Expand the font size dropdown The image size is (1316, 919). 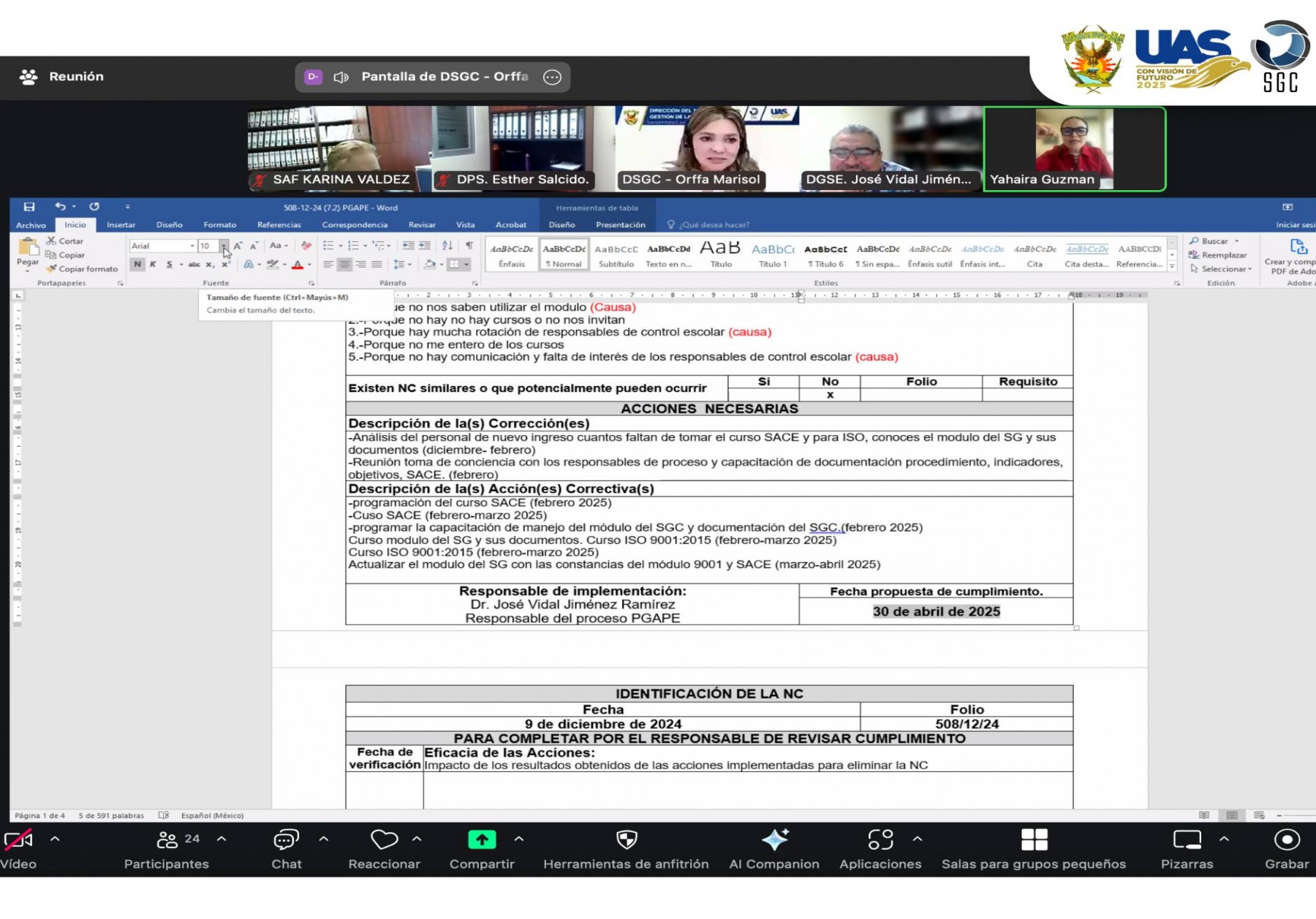coord(224,246)
